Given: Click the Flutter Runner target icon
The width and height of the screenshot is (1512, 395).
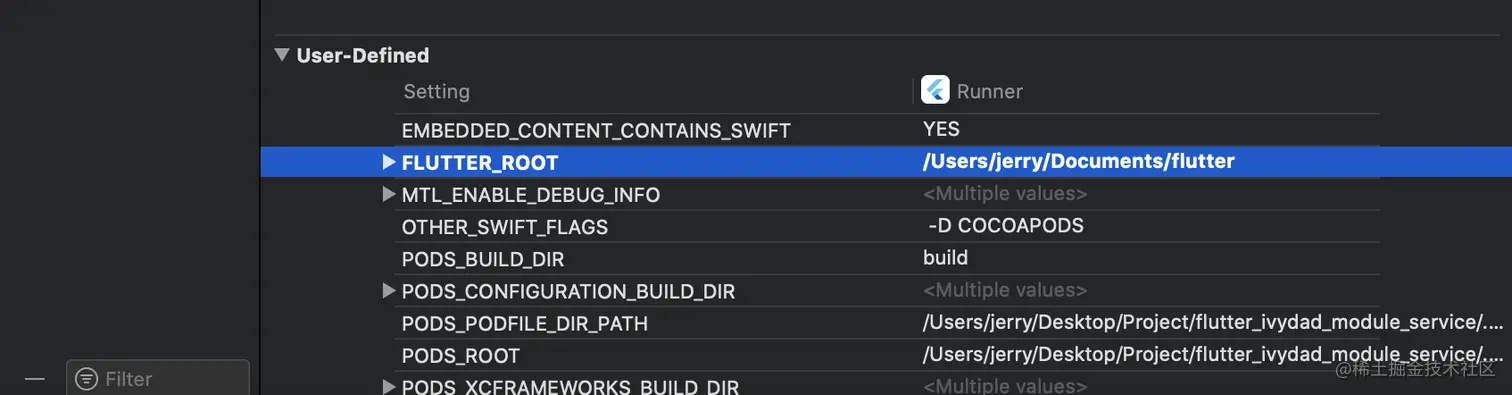Looking at the screenshot, I should 935,90.
